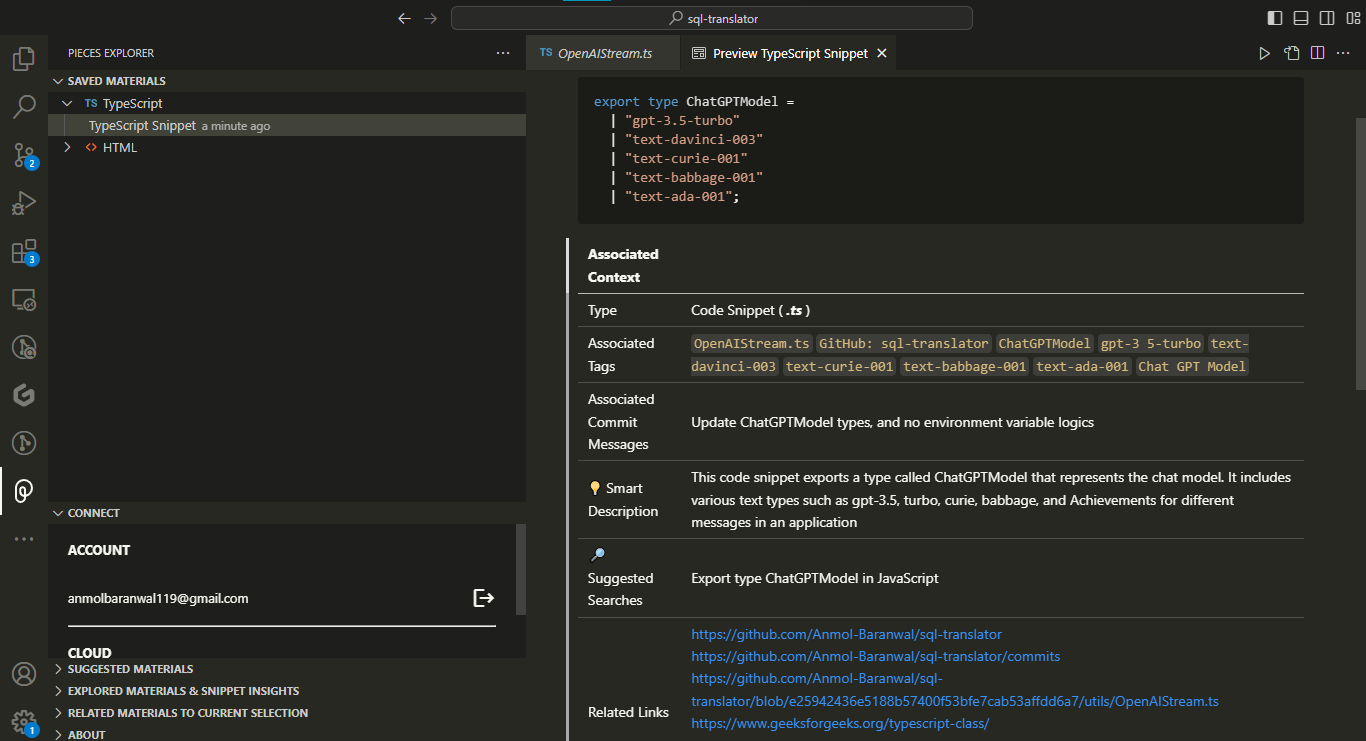The image size is (1366, 741).
Task: Toggle the primary side bar layout
Action: tap(1275, 18)
